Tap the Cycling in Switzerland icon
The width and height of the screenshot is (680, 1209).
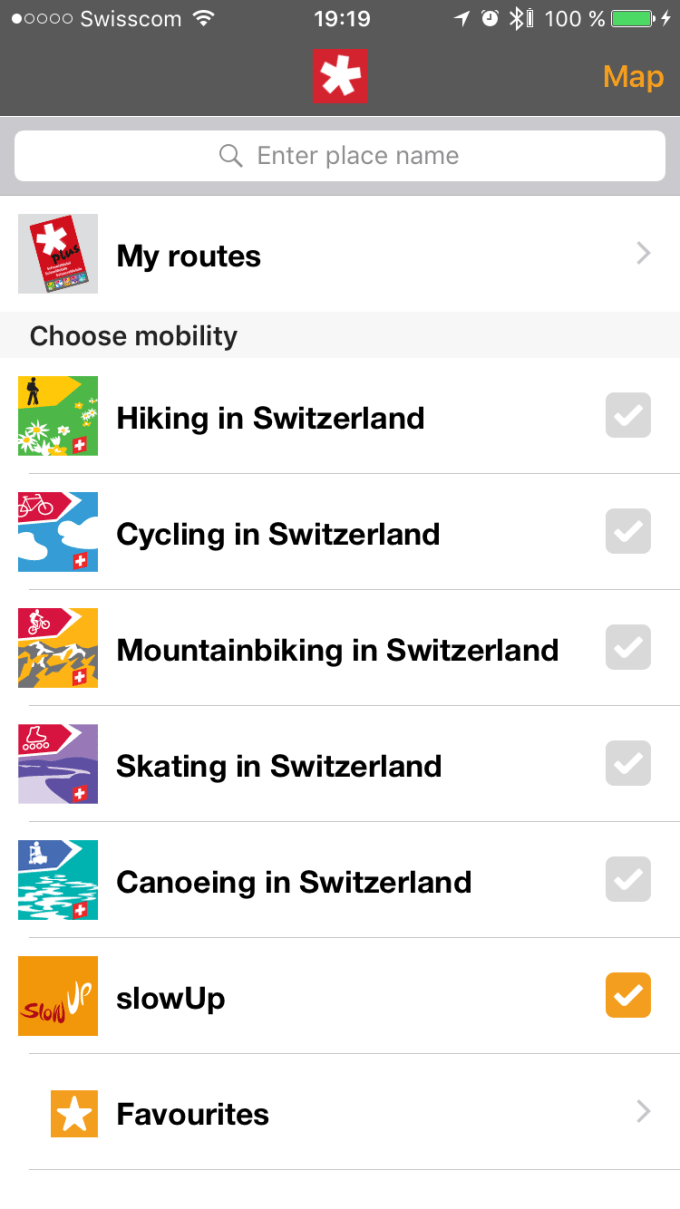58,532
